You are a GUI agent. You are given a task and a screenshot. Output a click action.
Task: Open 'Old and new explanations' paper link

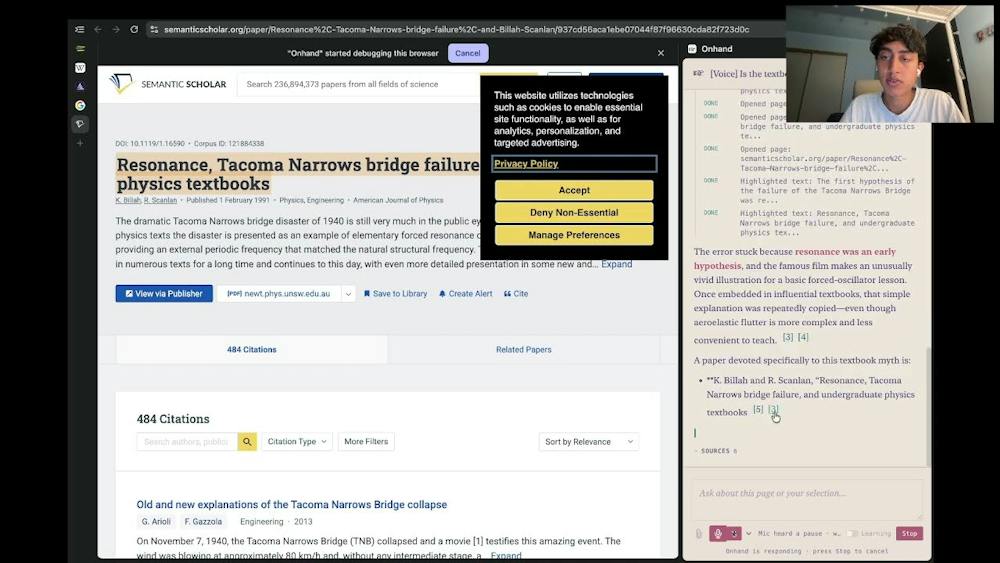tap(291, 504)
